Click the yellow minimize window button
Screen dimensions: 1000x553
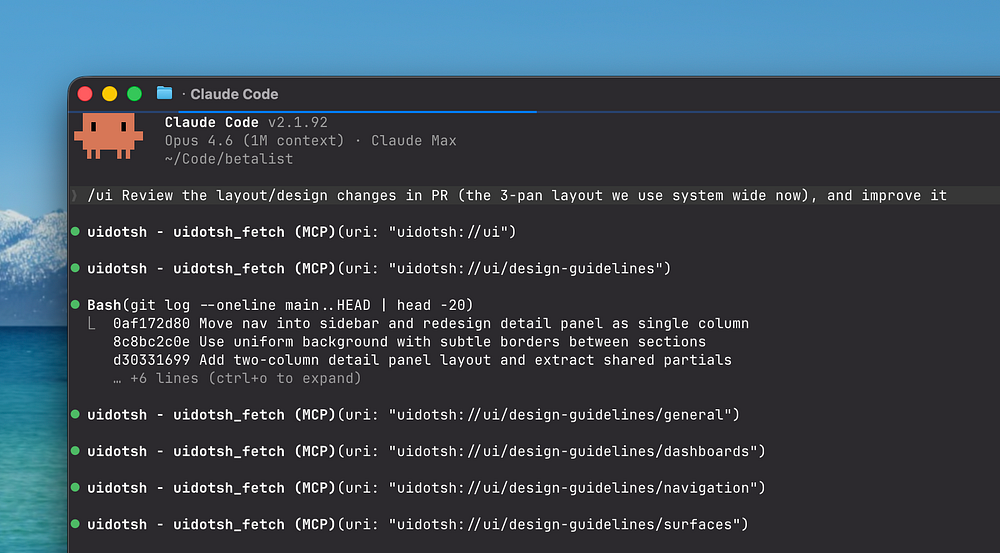tap(109, 94)
